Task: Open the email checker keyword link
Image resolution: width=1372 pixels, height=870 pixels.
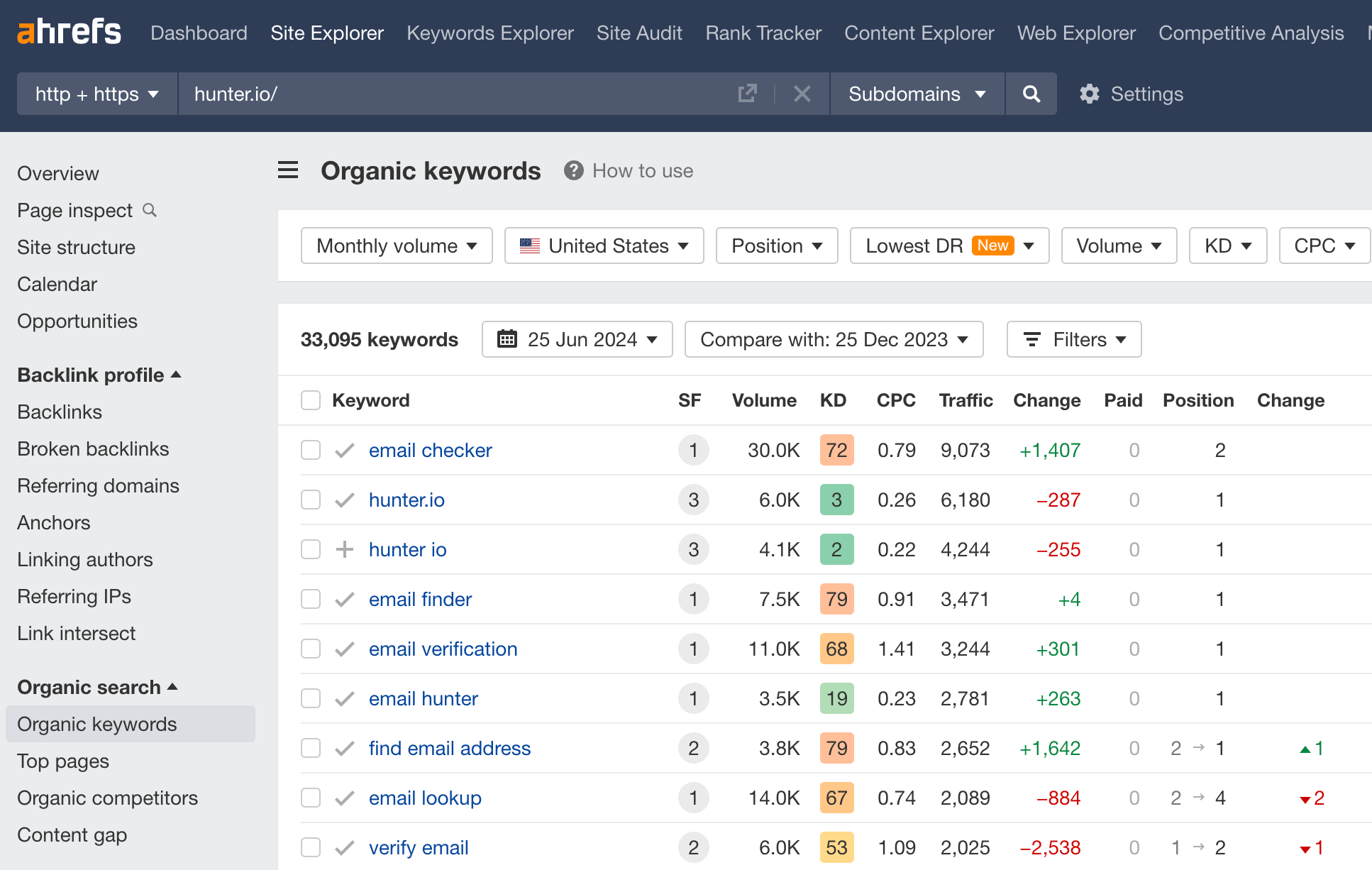Action: click(x=431, y=450)
